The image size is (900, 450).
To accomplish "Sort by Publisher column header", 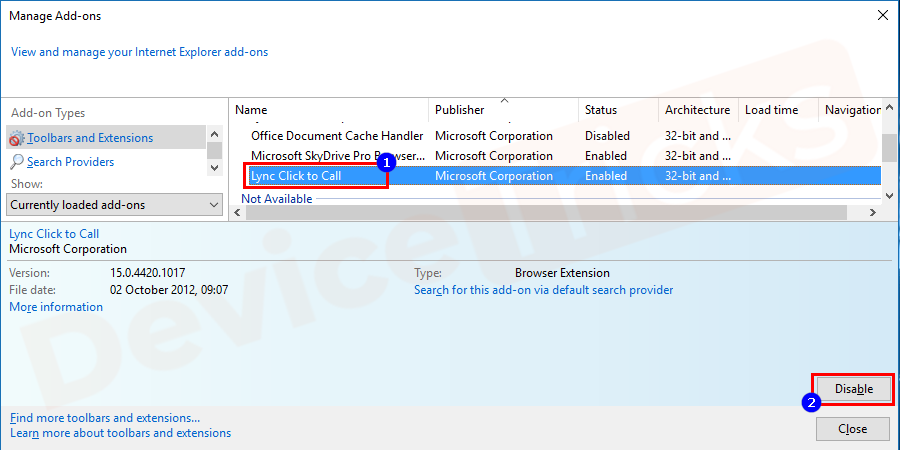I will click(503, 110).
